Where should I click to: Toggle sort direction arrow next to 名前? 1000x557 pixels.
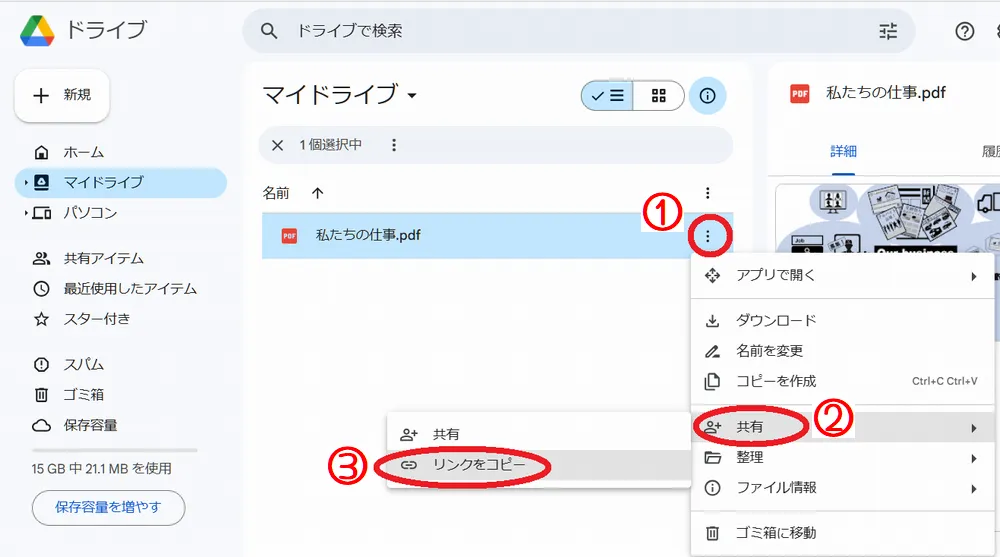coord(318,192)
